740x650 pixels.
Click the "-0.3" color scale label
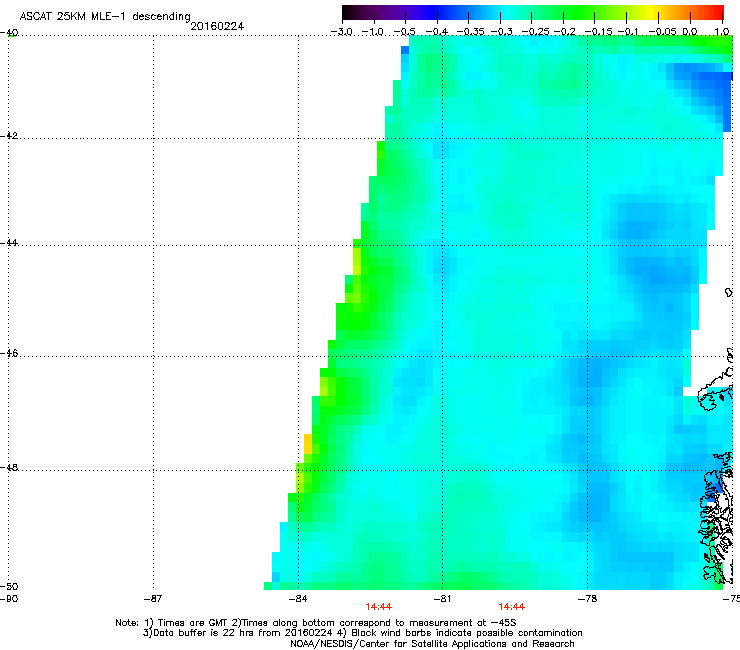502,32
